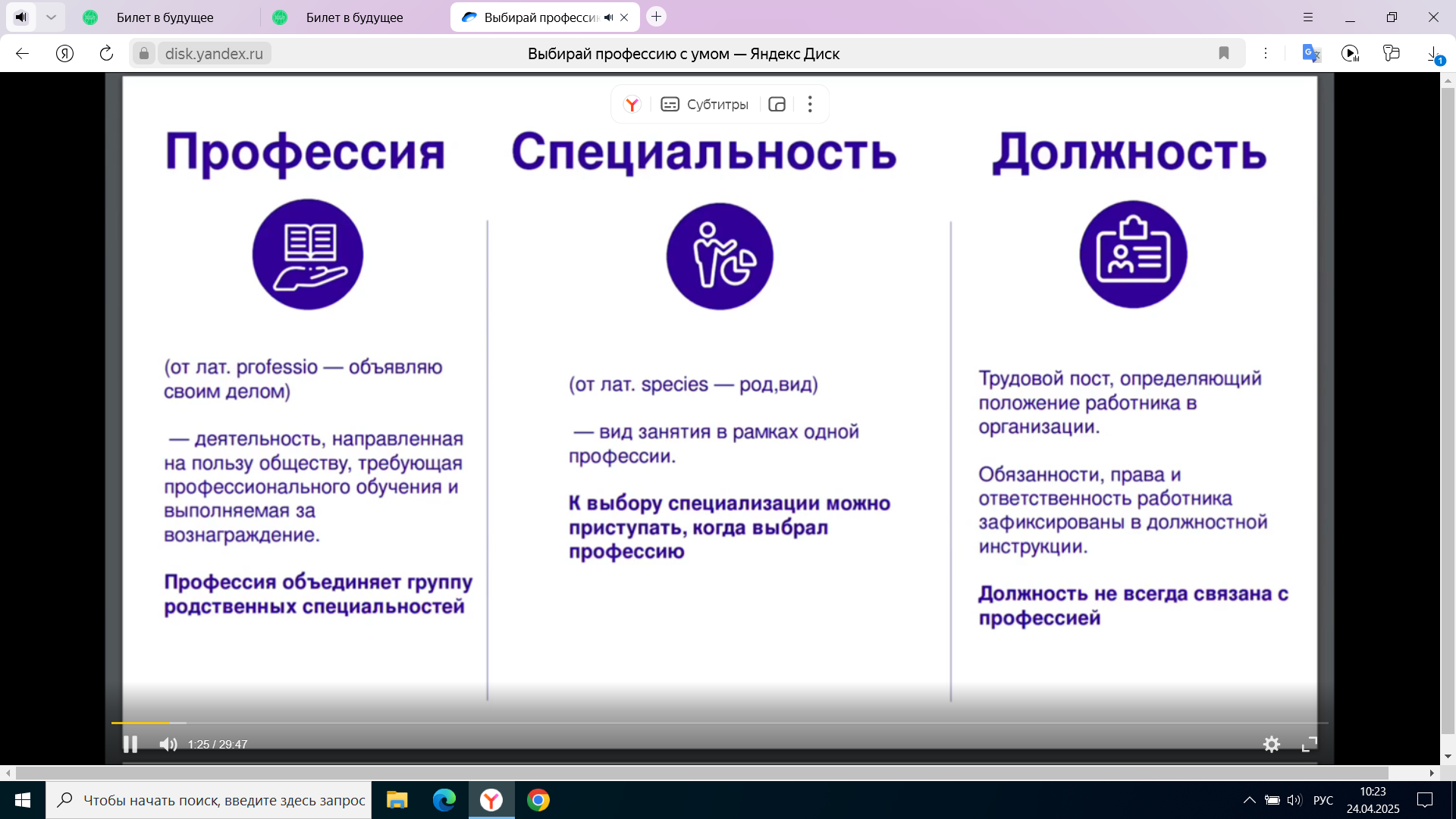Open video overlay three-dot menu
This screenshot has height=819, width=1456.
click(x=810, y=105)
